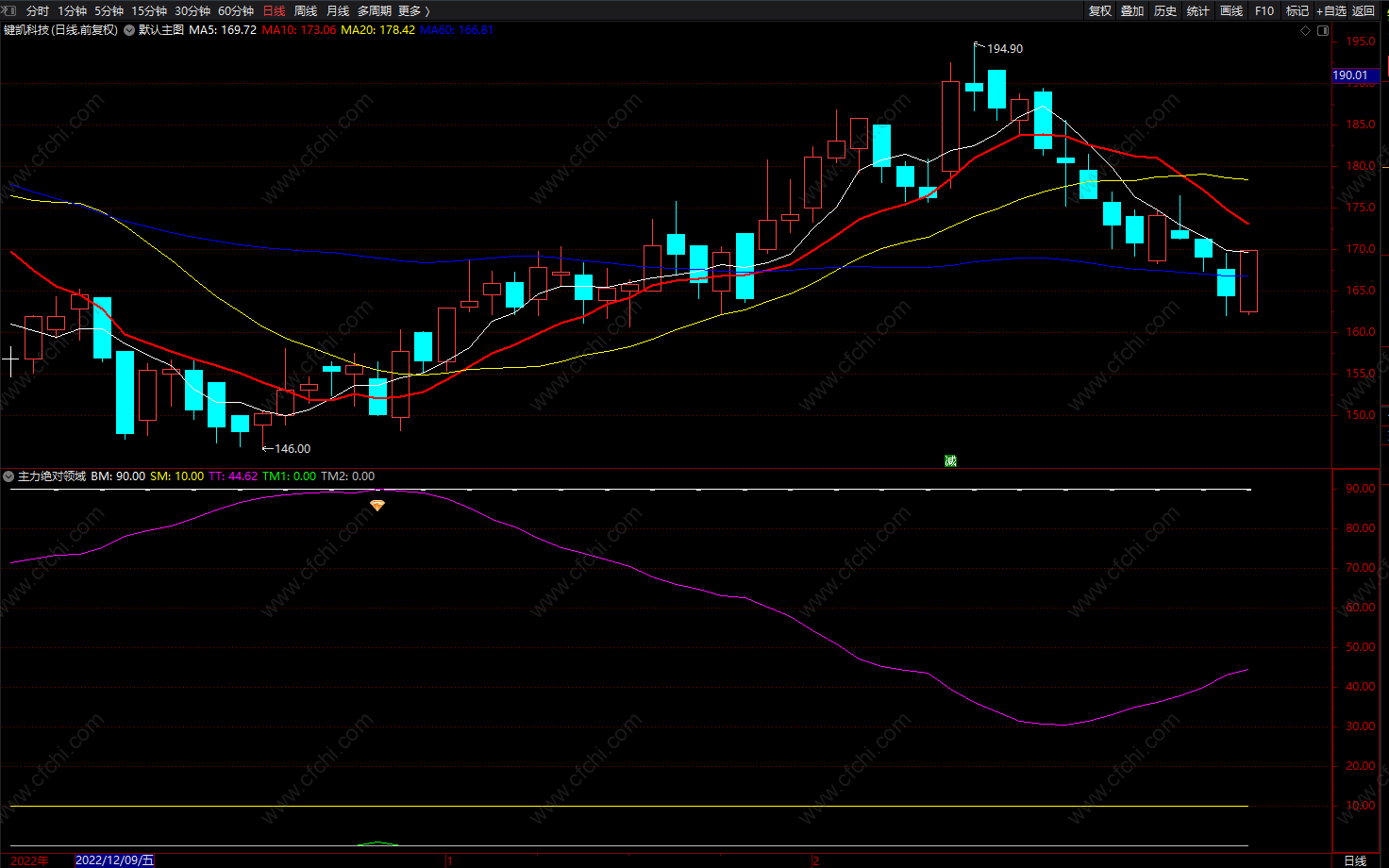1389x868 pixels.
Task: Click the MA60: 166.81 label
Action: (x=457, y=30)
